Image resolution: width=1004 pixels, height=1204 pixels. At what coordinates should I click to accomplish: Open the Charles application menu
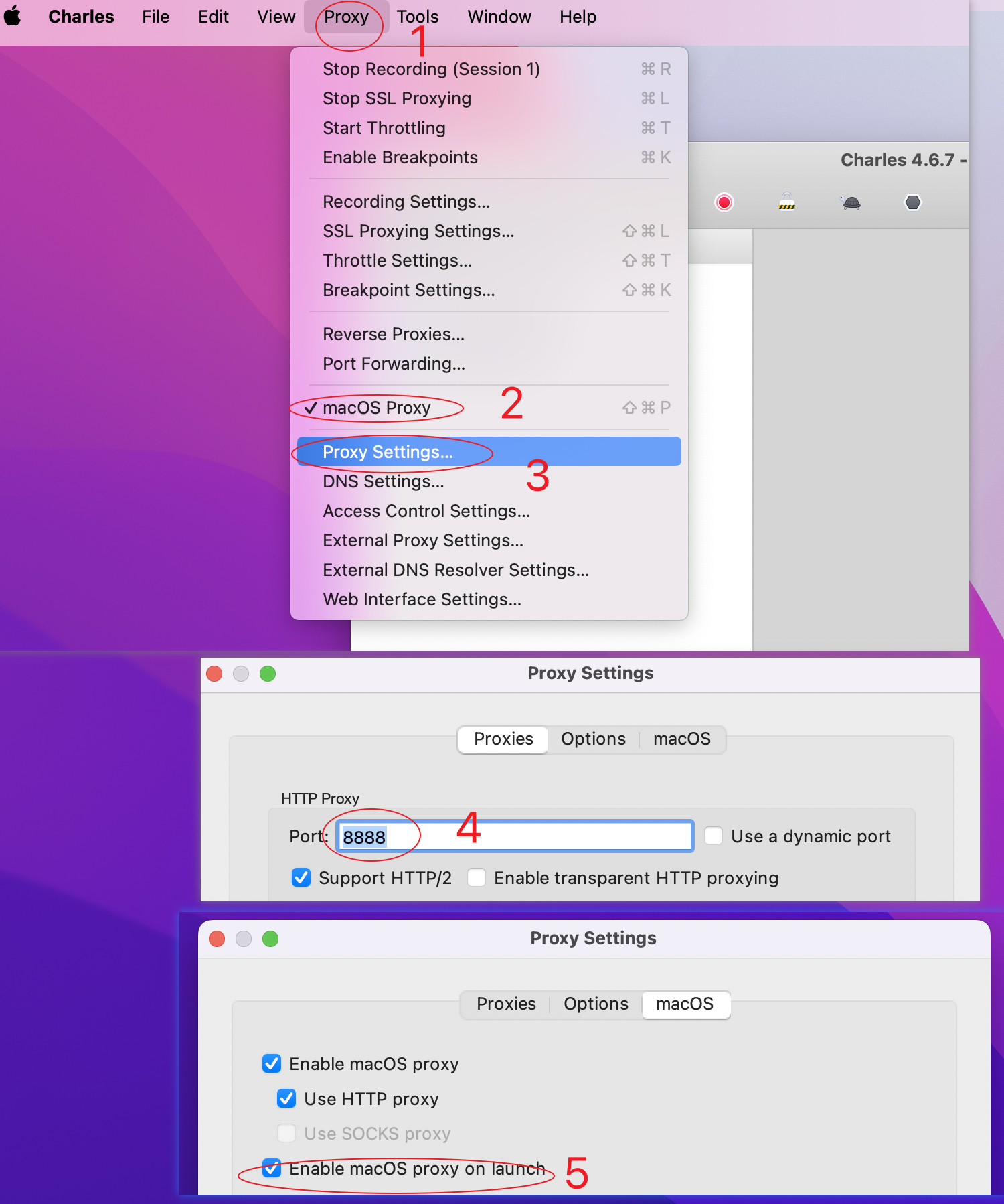click(x=81, y=16)
